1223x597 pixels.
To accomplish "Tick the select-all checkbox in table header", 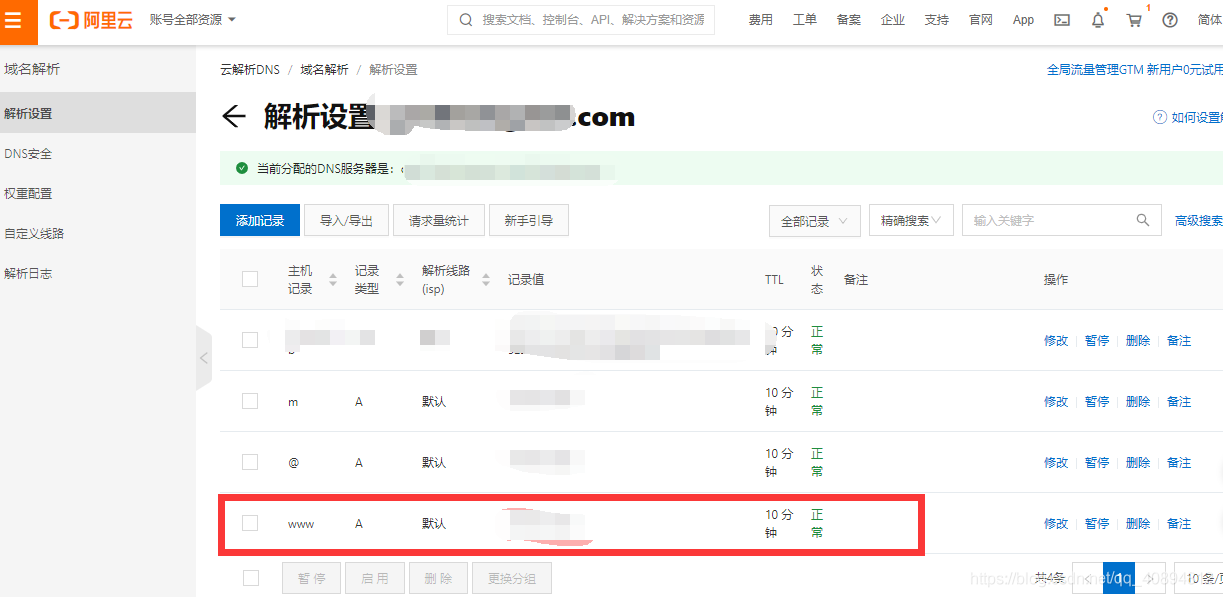I will (x=250, y=279).
